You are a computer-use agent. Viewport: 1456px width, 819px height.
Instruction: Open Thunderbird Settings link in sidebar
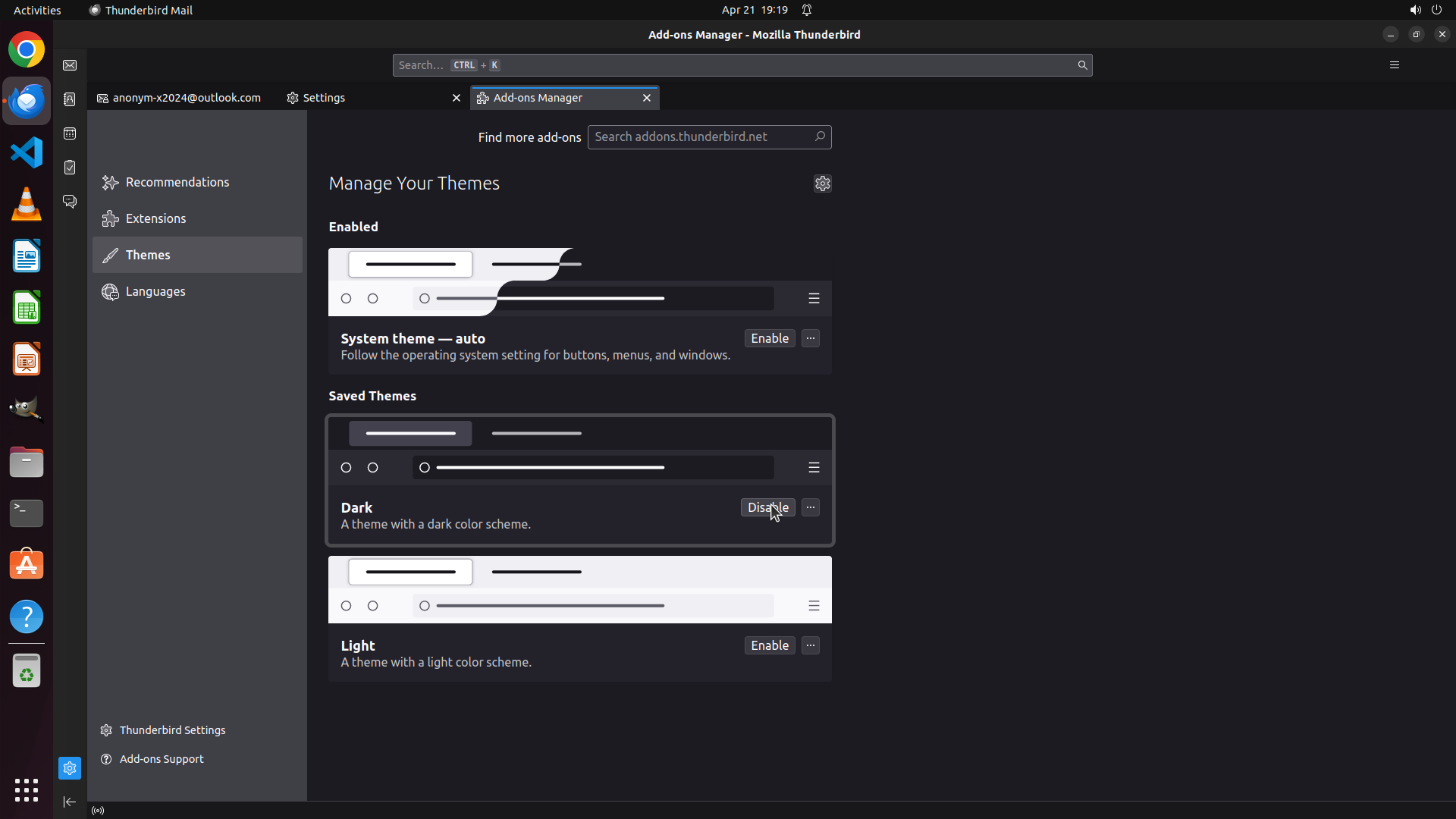[x=172, y=730]
